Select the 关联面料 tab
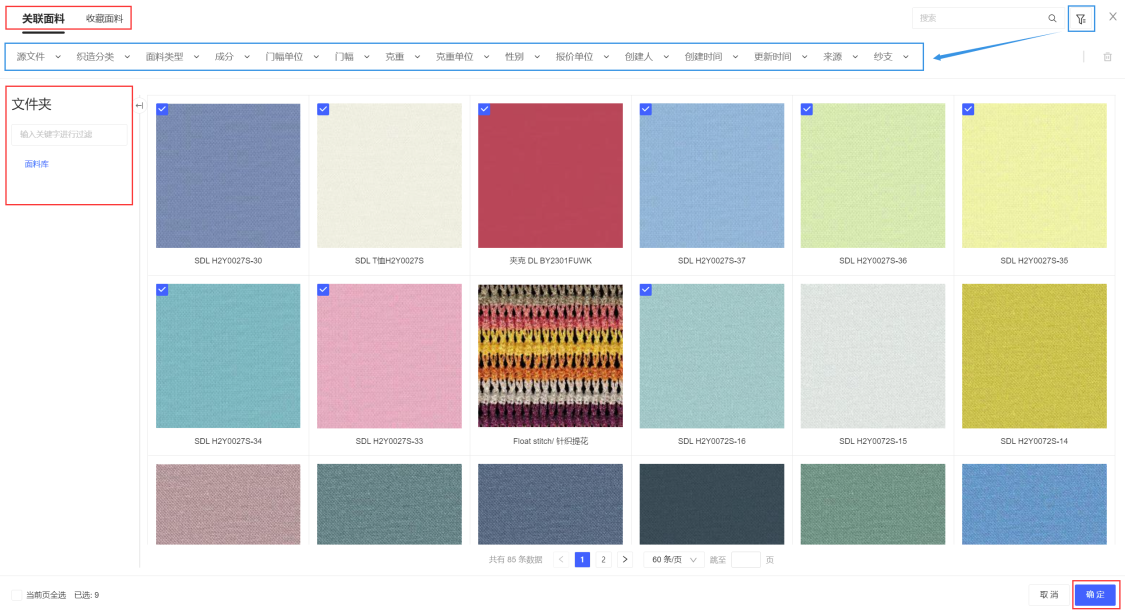The image size is (1125, 612). [x=43, y=18]
